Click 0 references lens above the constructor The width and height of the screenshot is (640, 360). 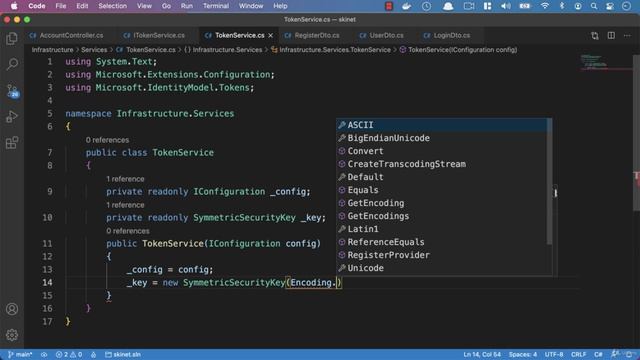pyautogui.click(x=128, y=231)
